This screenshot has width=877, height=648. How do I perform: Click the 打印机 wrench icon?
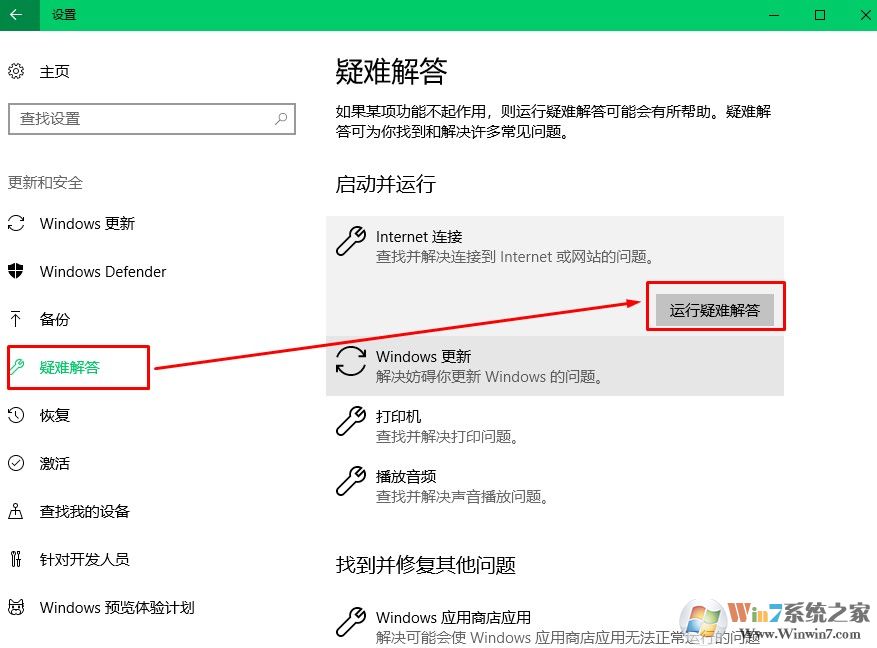click(351, 421)
